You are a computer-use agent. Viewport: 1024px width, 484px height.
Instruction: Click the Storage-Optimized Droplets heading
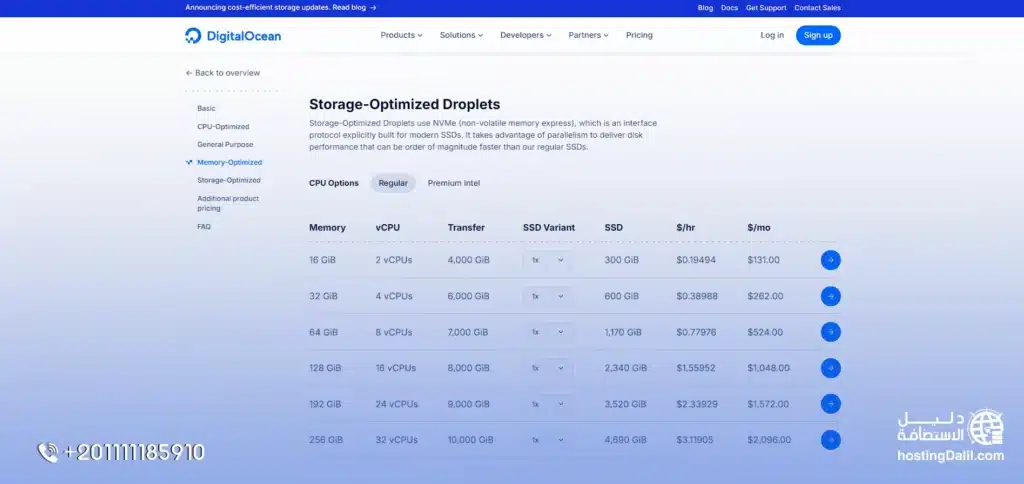pos(404,105)
